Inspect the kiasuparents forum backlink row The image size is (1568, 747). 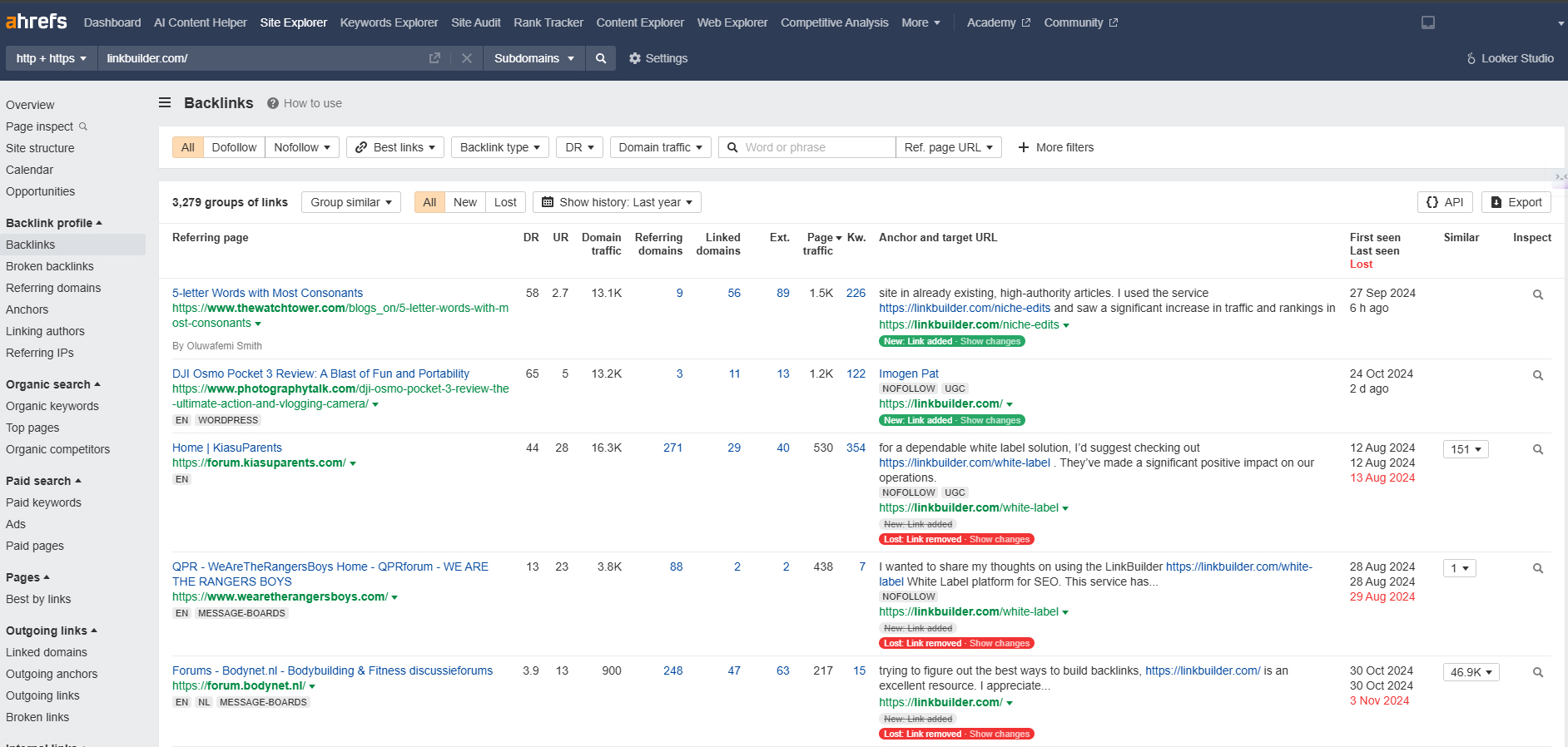point(1538,449)
